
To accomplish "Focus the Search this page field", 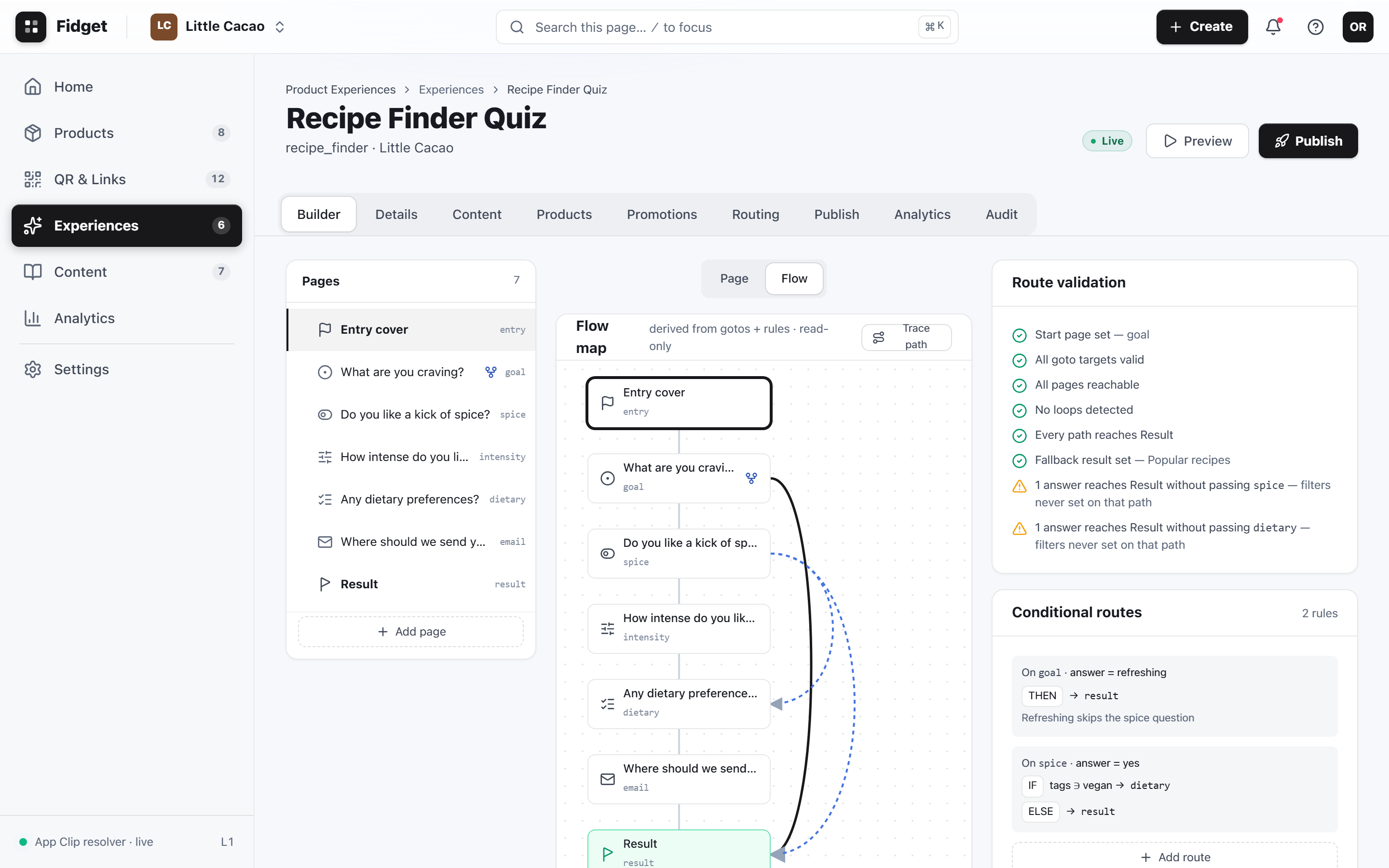I will coord(727,27).
